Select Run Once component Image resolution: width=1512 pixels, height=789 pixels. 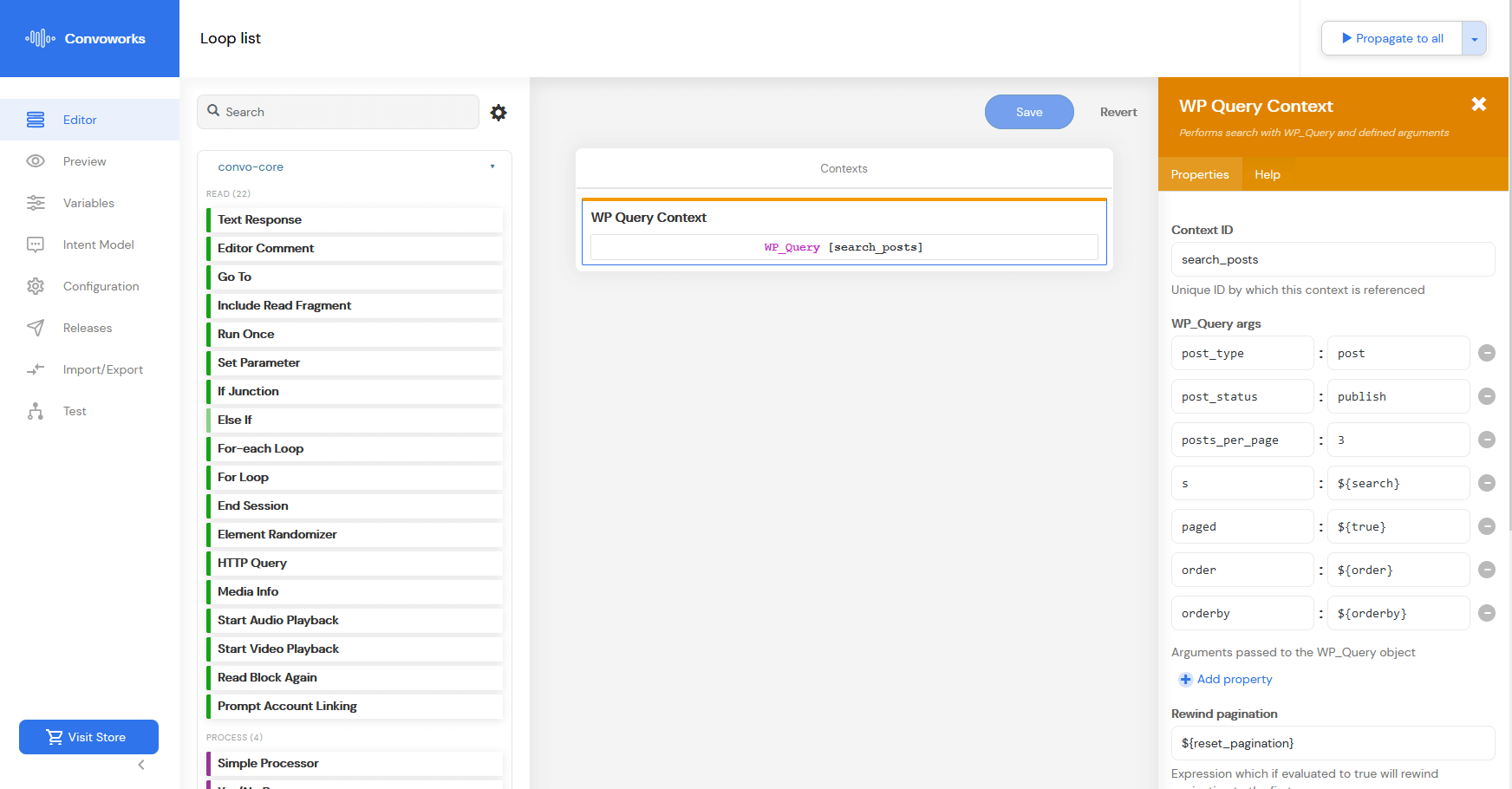(355, 334)
